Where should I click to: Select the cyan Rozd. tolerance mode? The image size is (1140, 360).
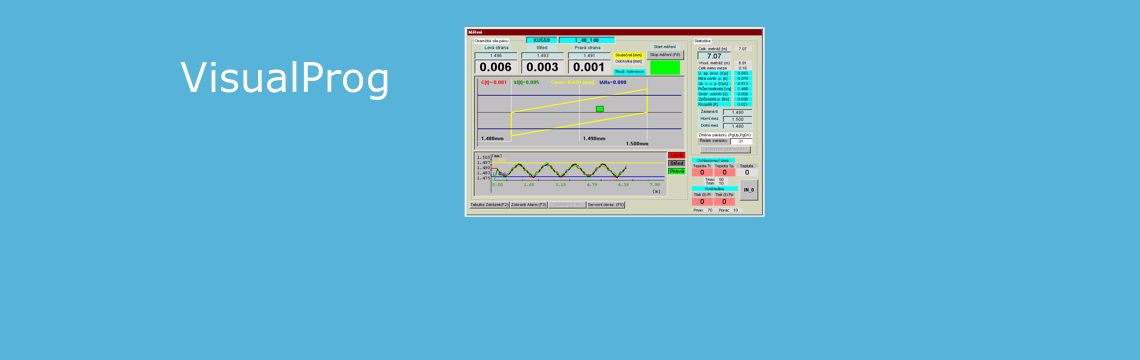click(x=630, y=71)
